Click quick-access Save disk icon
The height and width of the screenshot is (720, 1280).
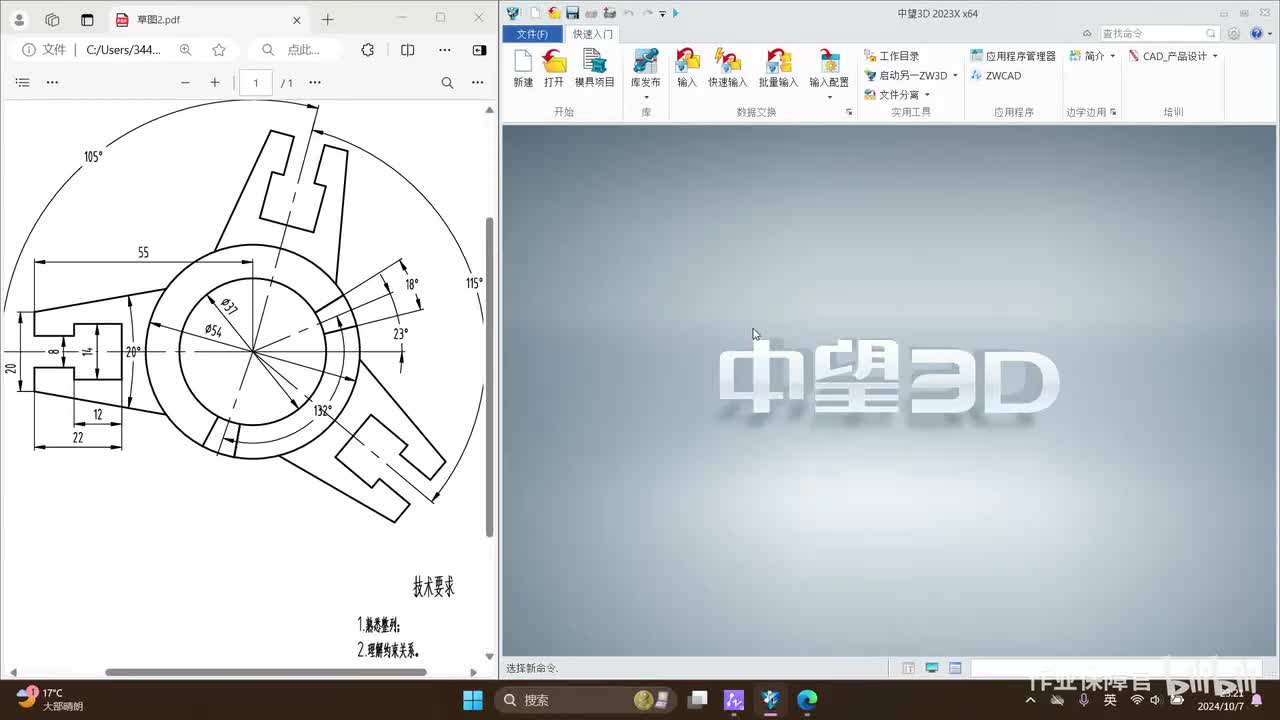[573, 13]
